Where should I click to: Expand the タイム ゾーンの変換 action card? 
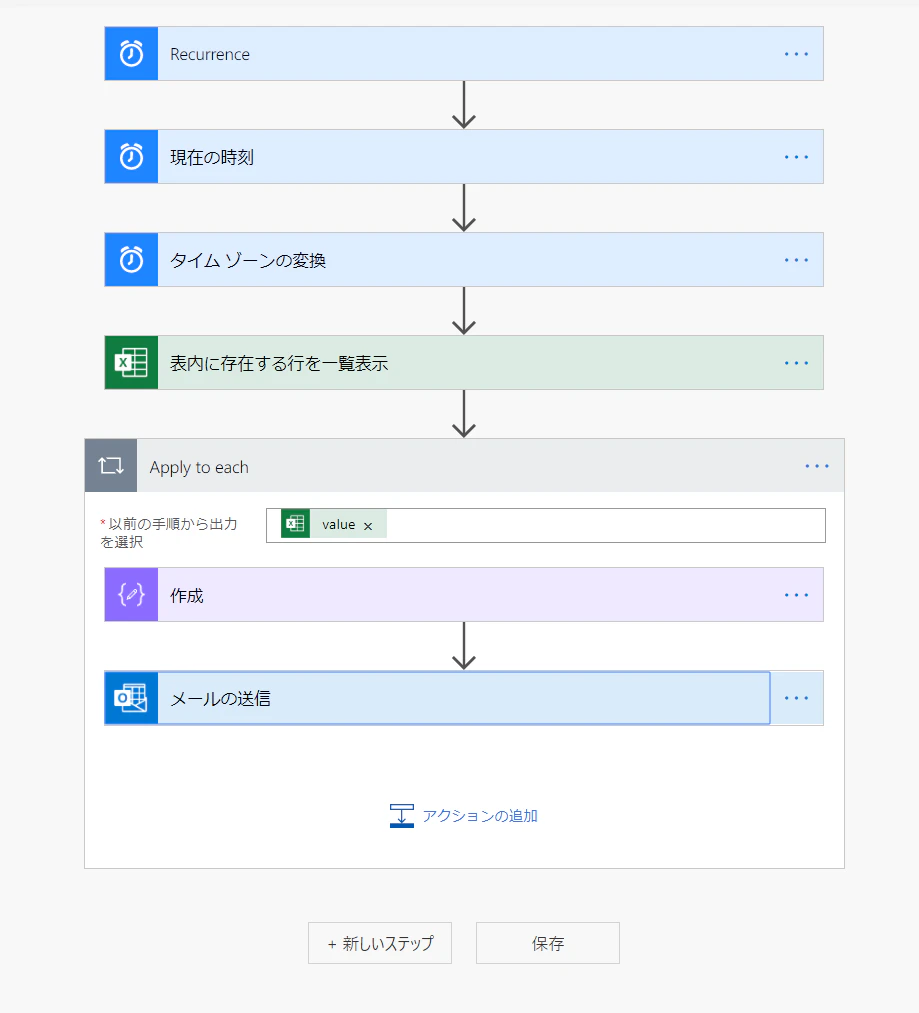[464, 260]
